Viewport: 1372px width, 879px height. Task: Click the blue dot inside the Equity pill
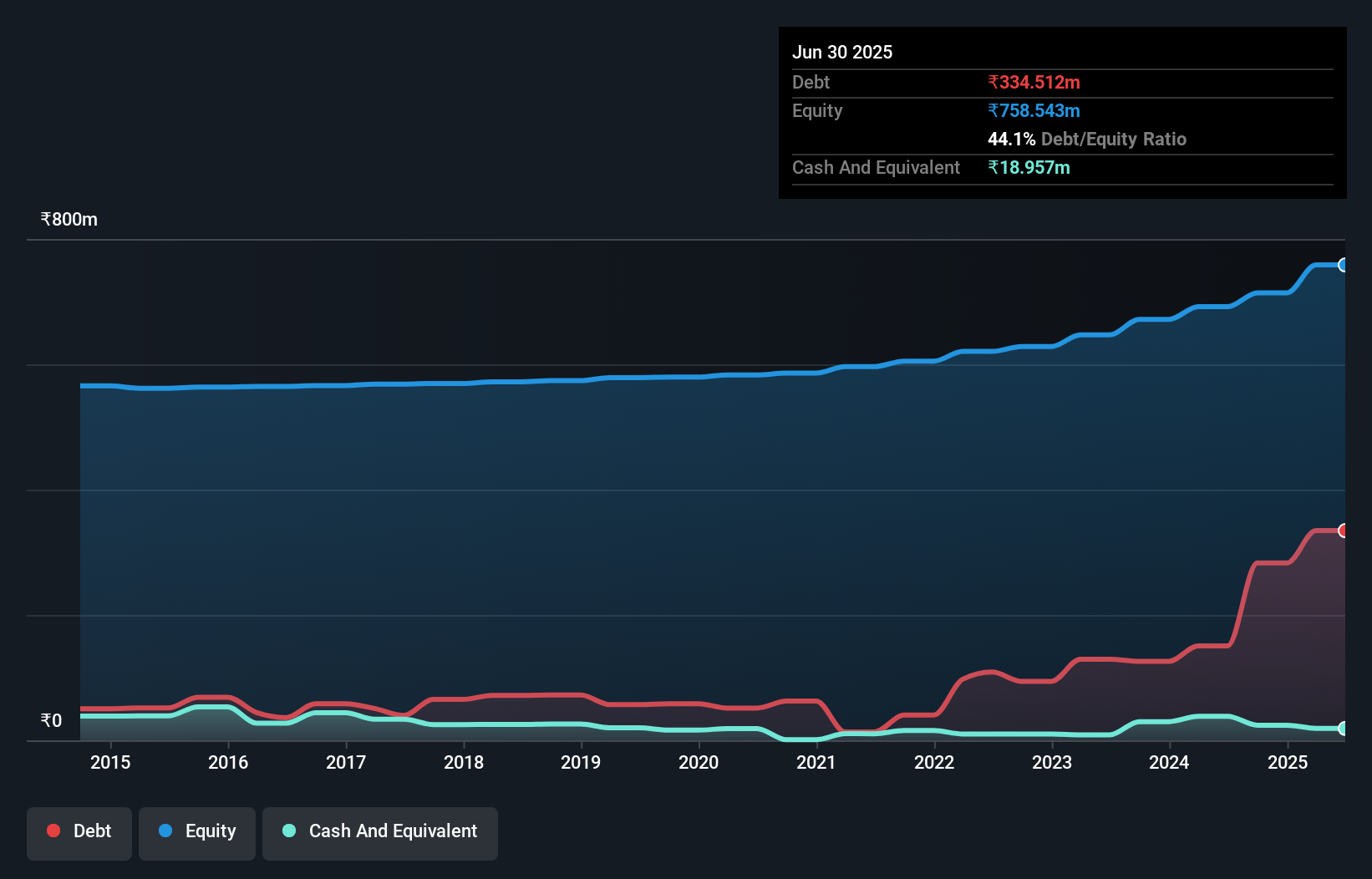(165, 831)
